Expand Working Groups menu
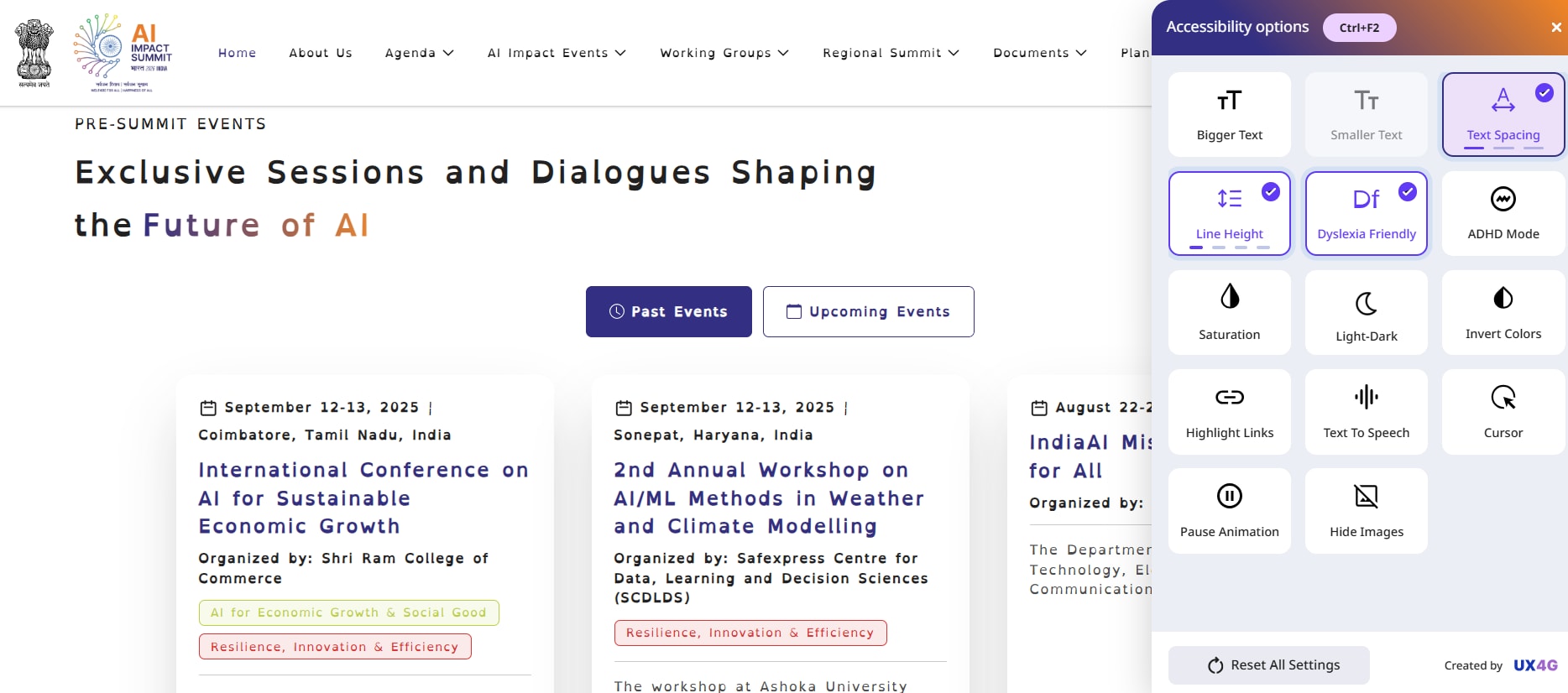 click(x=724, y=53)
